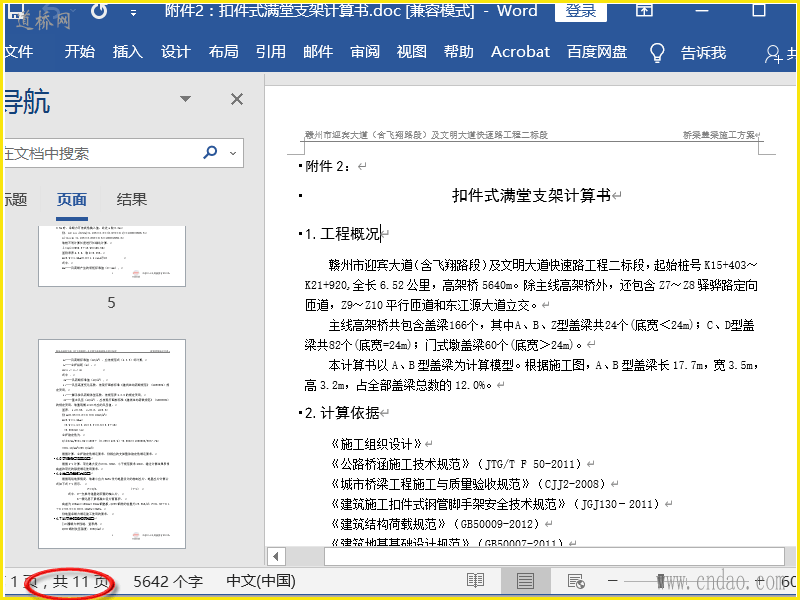Click the horizontal scrollbar left arrow
800x600 pixels.
coord(276,556)
